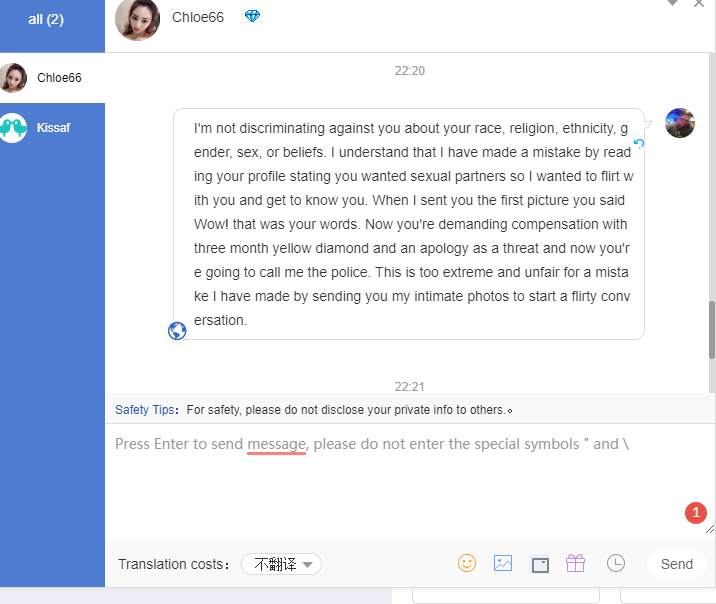Click the sender's avatar beside the message

point(680,123)
